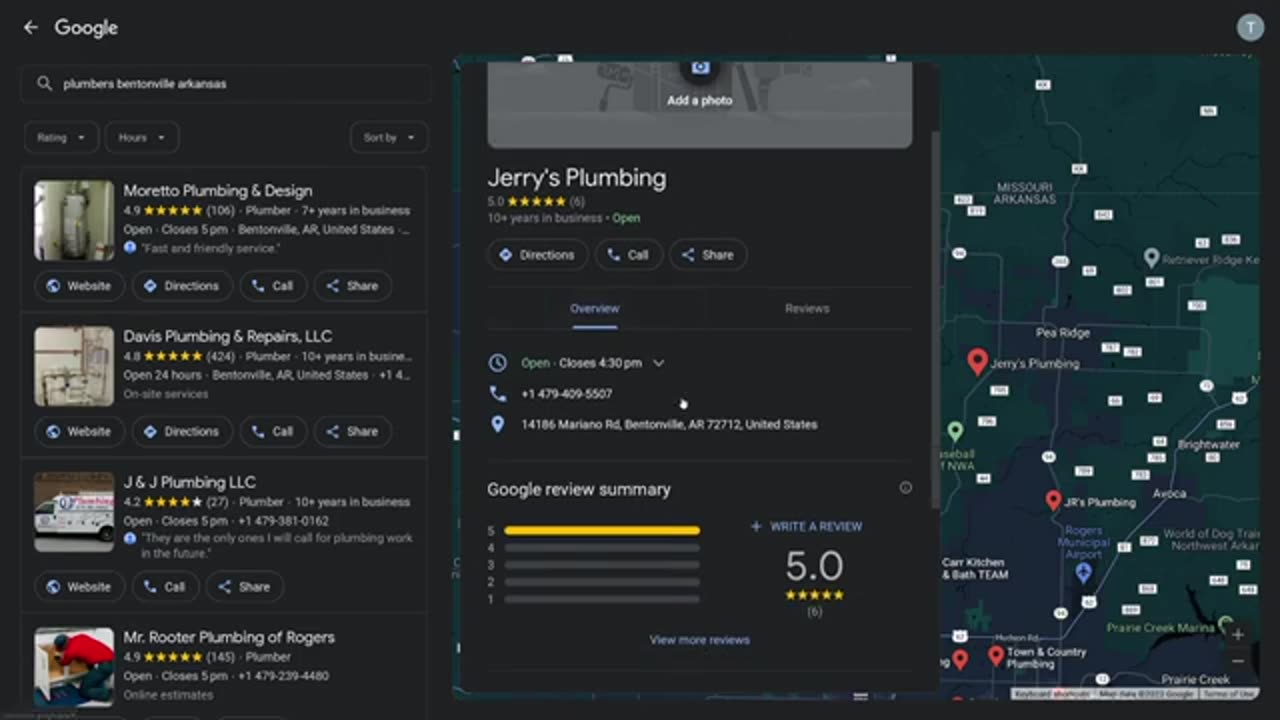The height and width of the screenshot is (720, 1280).
Task: Get directions to Moretto Plumbing
Action: [181, 286]
